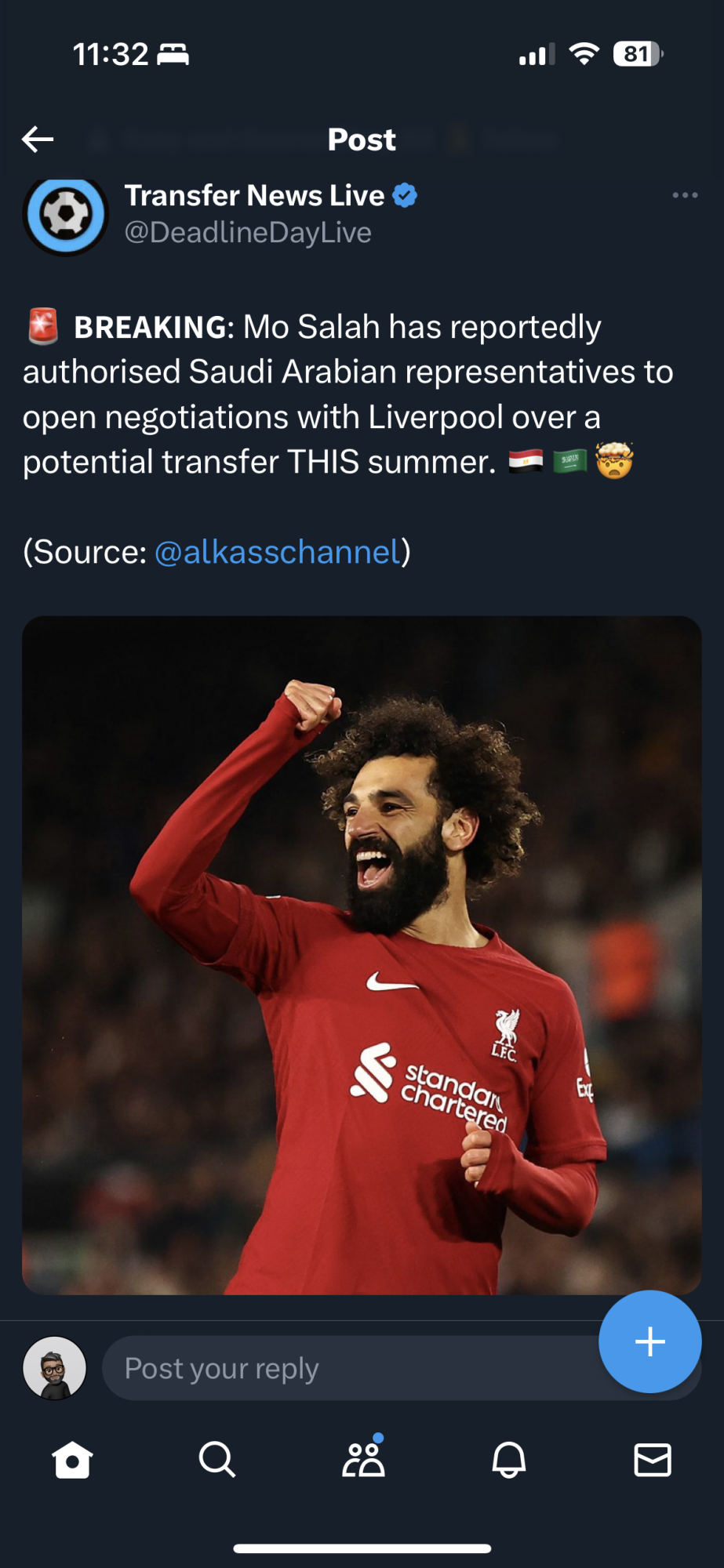Open the Search tab

(x=217, y=1460)
